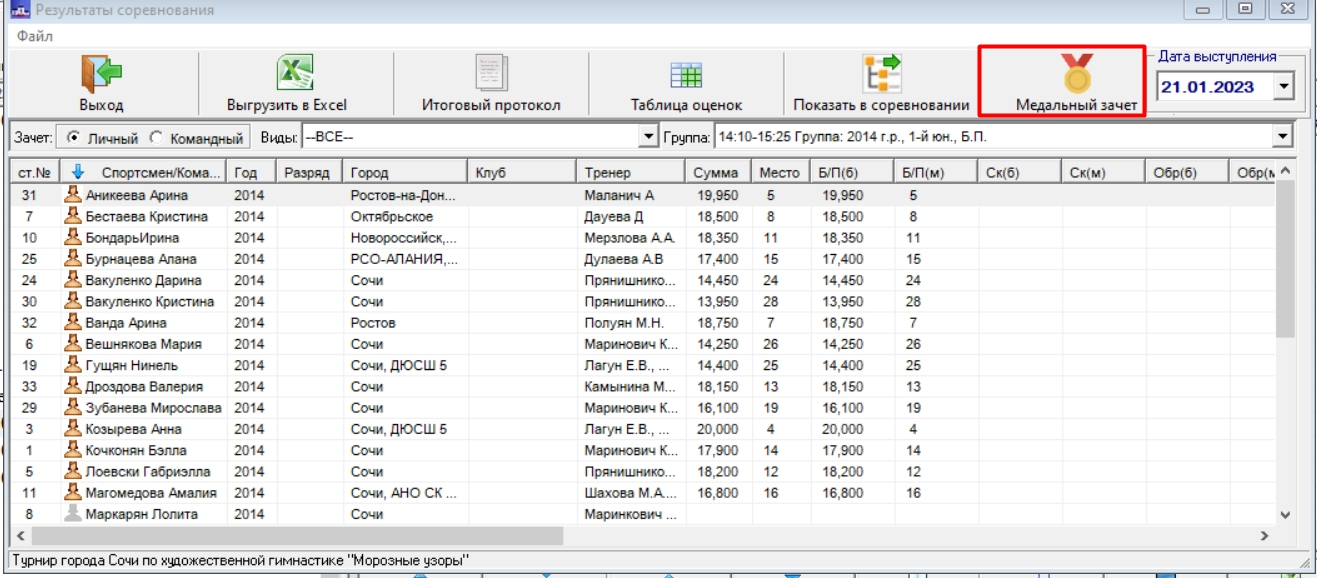Screen dimensions: 1317x578
Task: Sort by the Место column header
Action: point(779,173)
